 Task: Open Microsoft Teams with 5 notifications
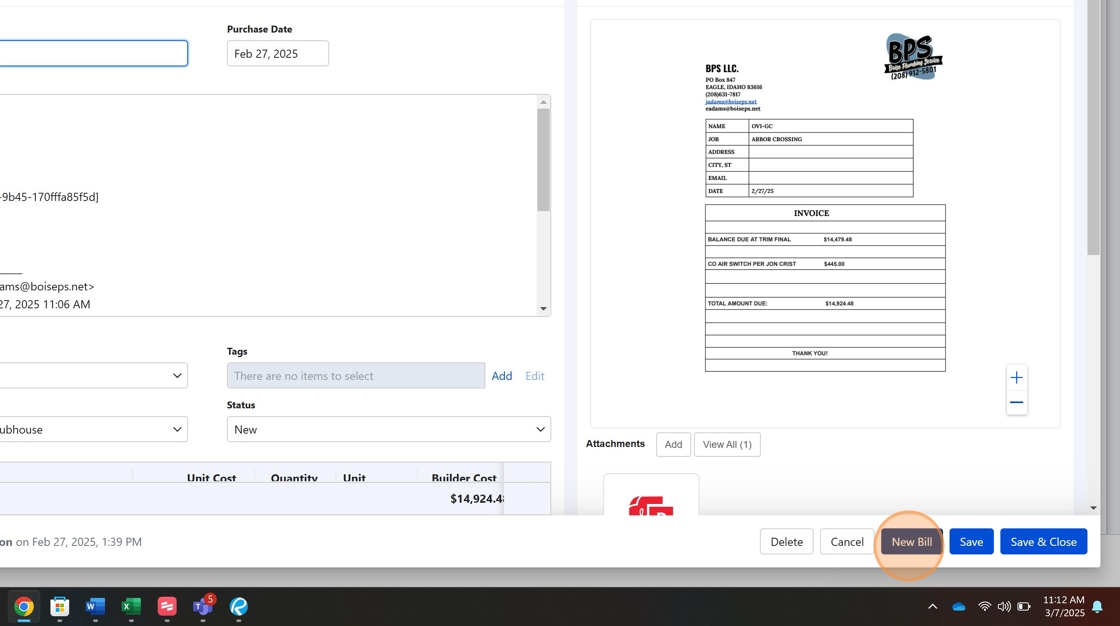point(203,606)
